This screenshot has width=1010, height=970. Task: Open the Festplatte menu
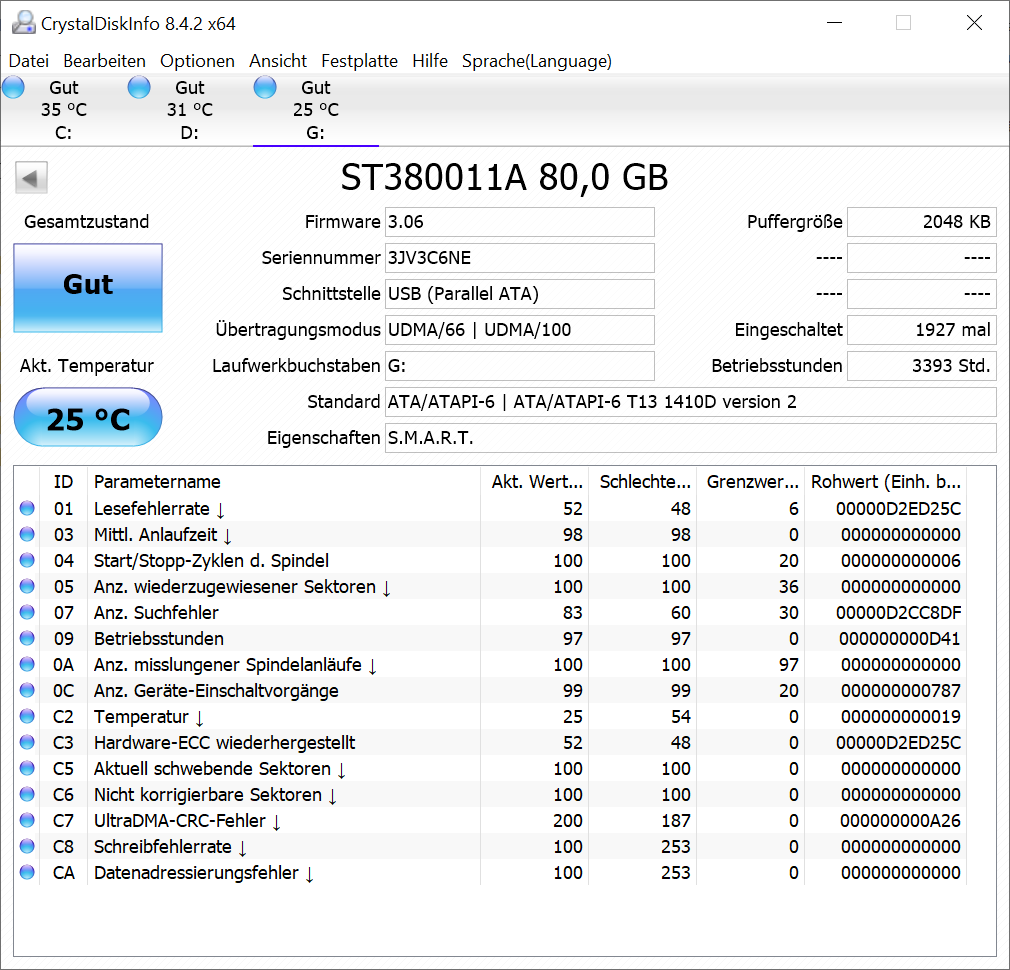(x=359, y=61)
